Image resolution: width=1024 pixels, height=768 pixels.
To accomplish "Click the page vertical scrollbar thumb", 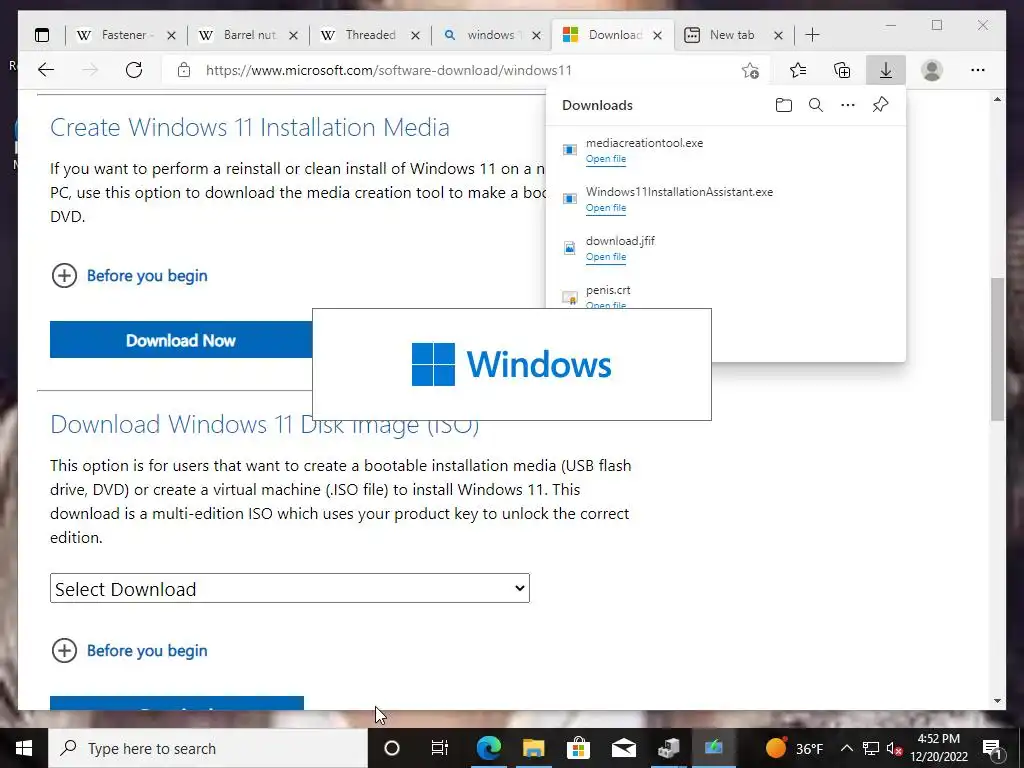I will pyautogui.click(x=997, y=349).
